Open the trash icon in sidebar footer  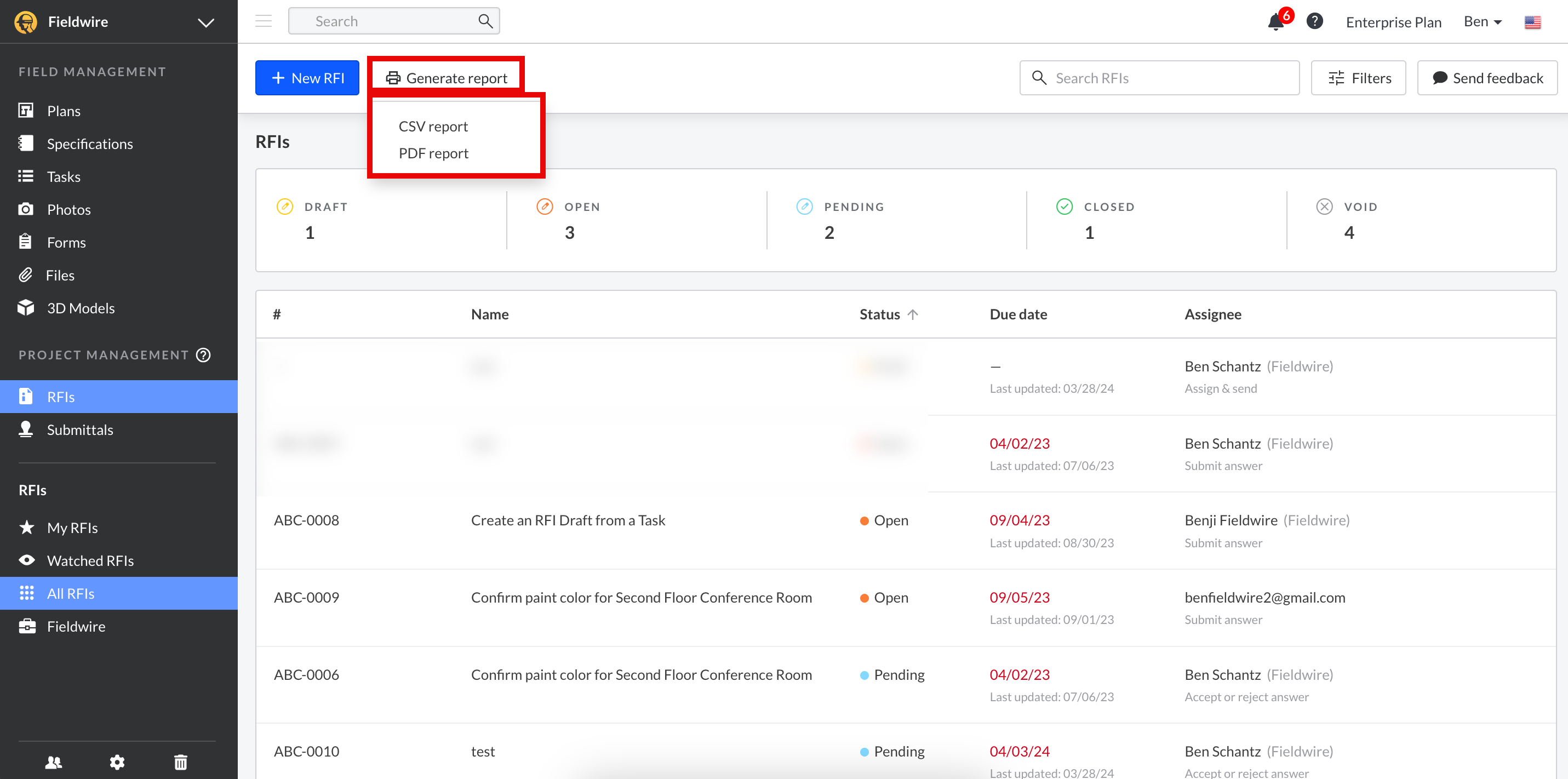[180, 762]
